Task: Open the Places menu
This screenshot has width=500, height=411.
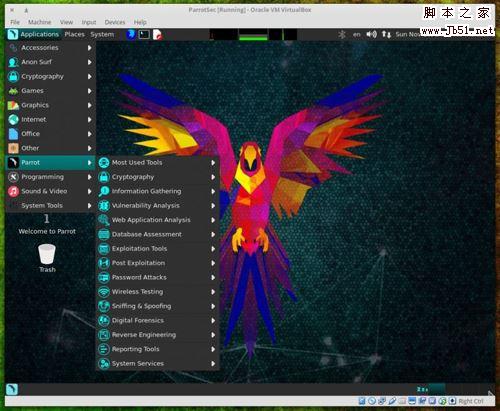Action: tap(75, 34)
